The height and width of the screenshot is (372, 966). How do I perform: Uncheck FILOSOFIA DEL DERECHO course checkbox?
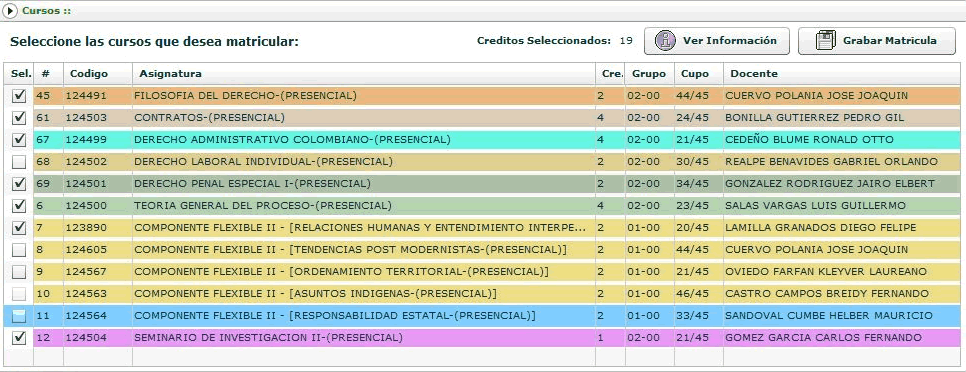19,95
